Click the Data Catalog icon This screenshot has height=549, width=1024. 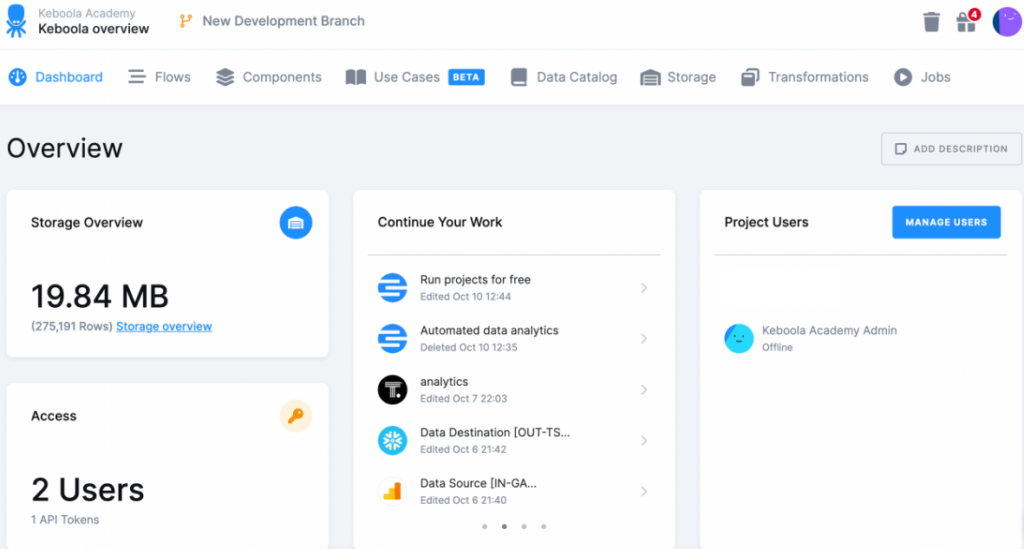519,77
